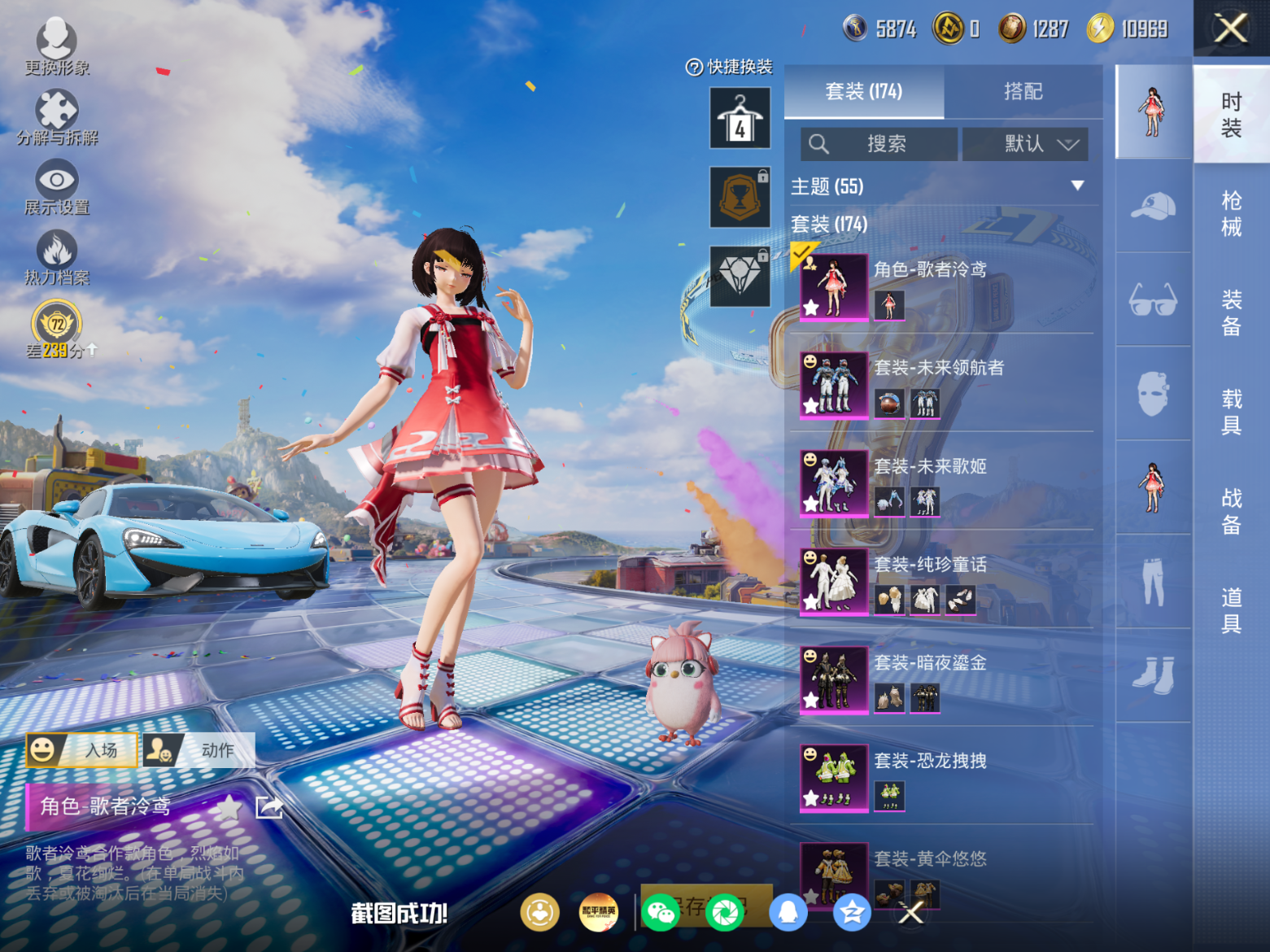Click the 5874 silver coin balance
Image resolution: width=1270 pixels, height=952 pixels.
click(880, 28)
